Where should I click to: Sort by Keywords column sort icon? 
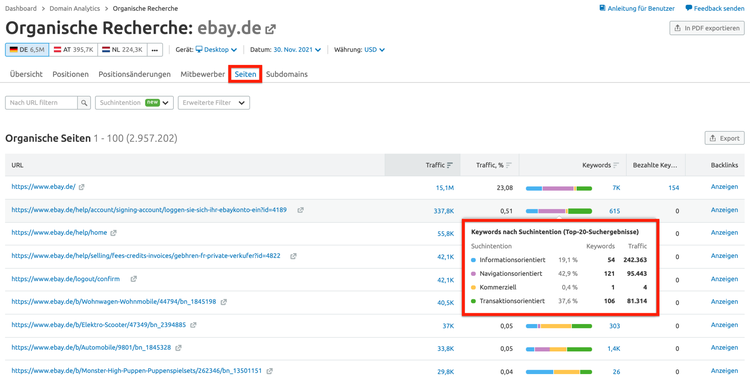pos(616,165)
